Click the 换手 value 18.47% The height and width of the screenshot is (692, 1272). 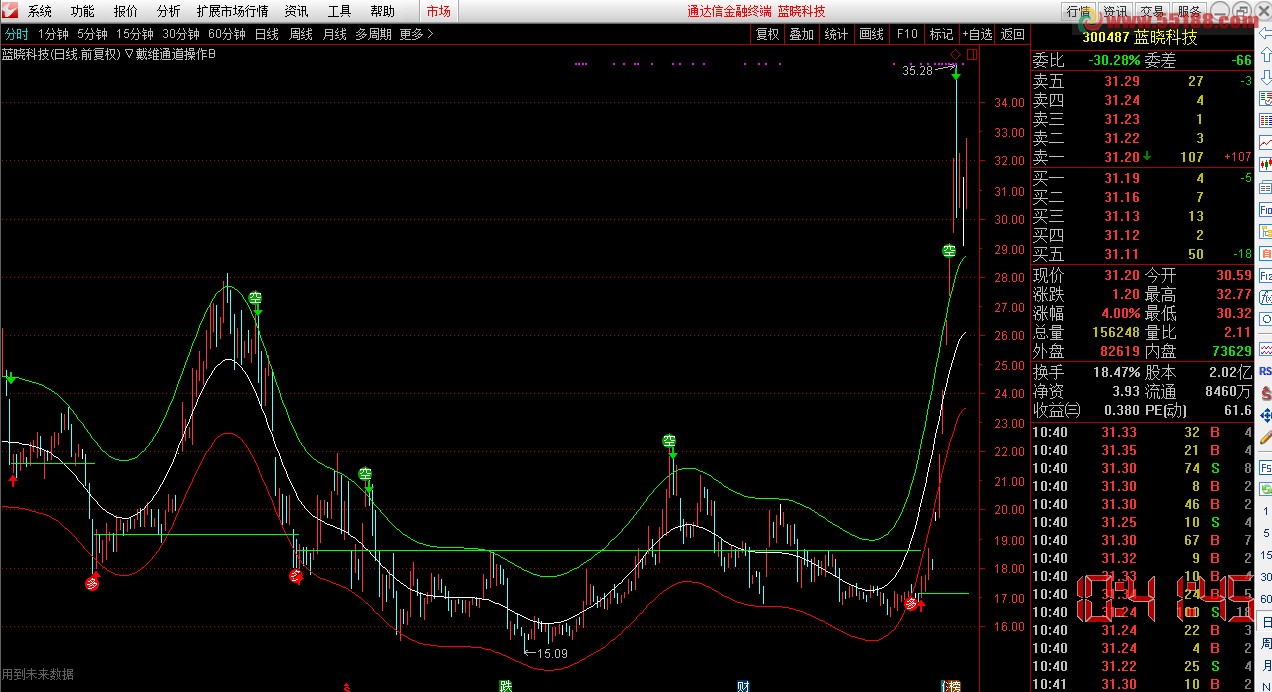[1117, 372]
